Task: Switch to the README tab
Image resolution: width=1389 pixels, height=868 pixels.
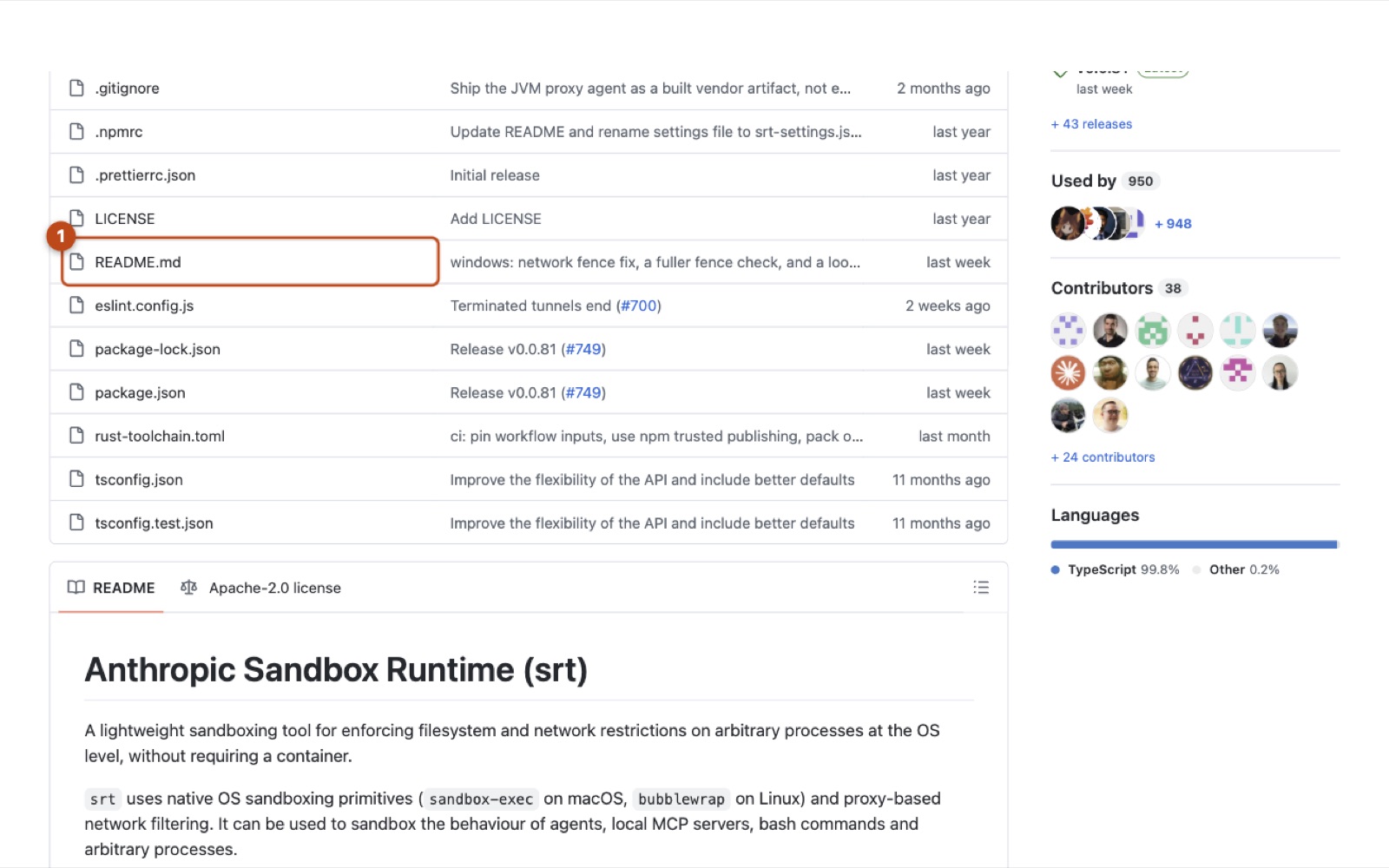Action: [x=111, y=588]
